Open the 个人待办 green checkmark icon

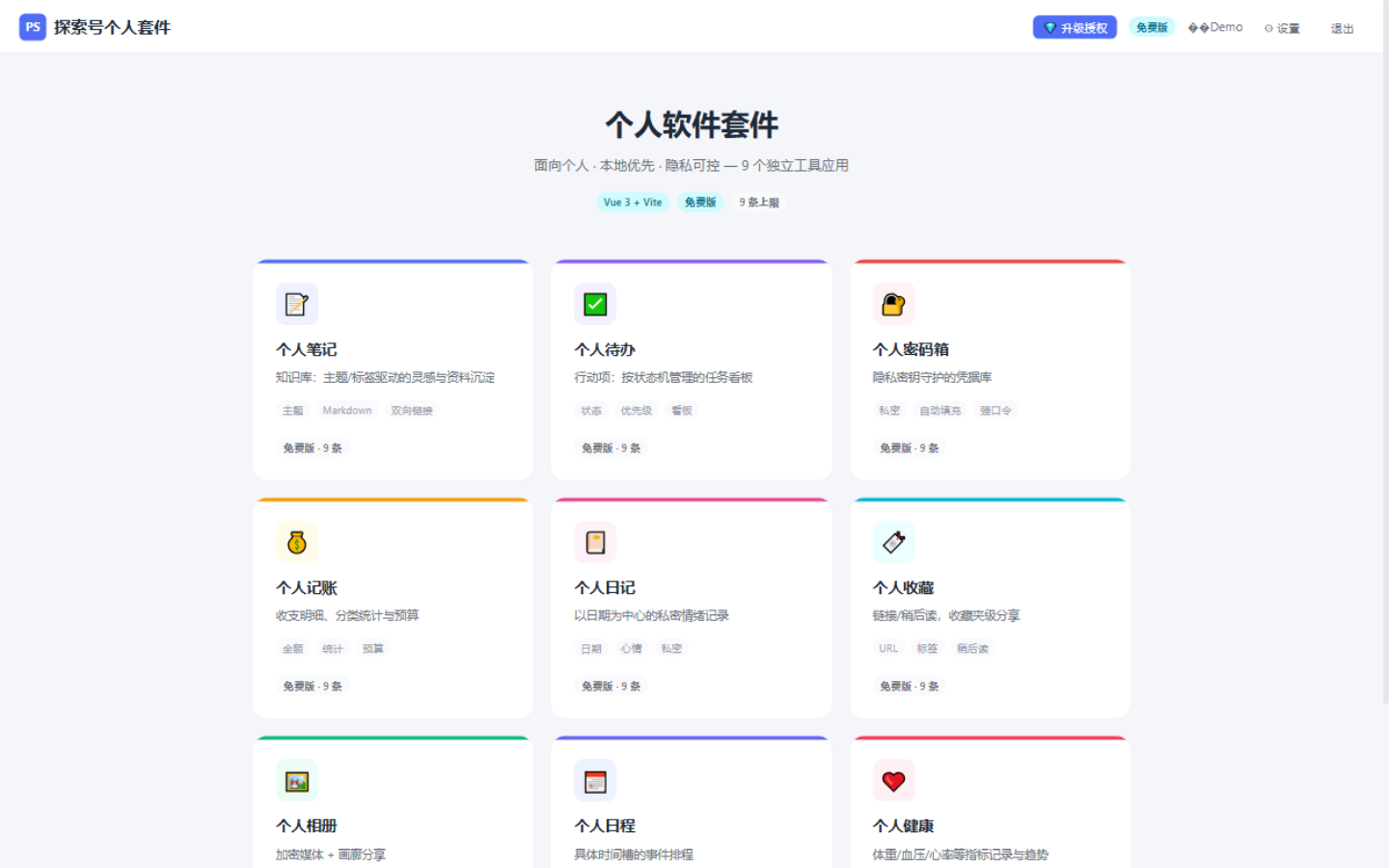(595, 304)
